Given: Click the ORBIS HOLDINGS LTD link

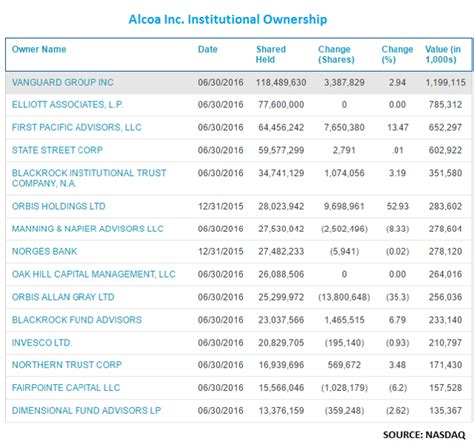Looking at the screenshot, I should click(x=59, y=206).
